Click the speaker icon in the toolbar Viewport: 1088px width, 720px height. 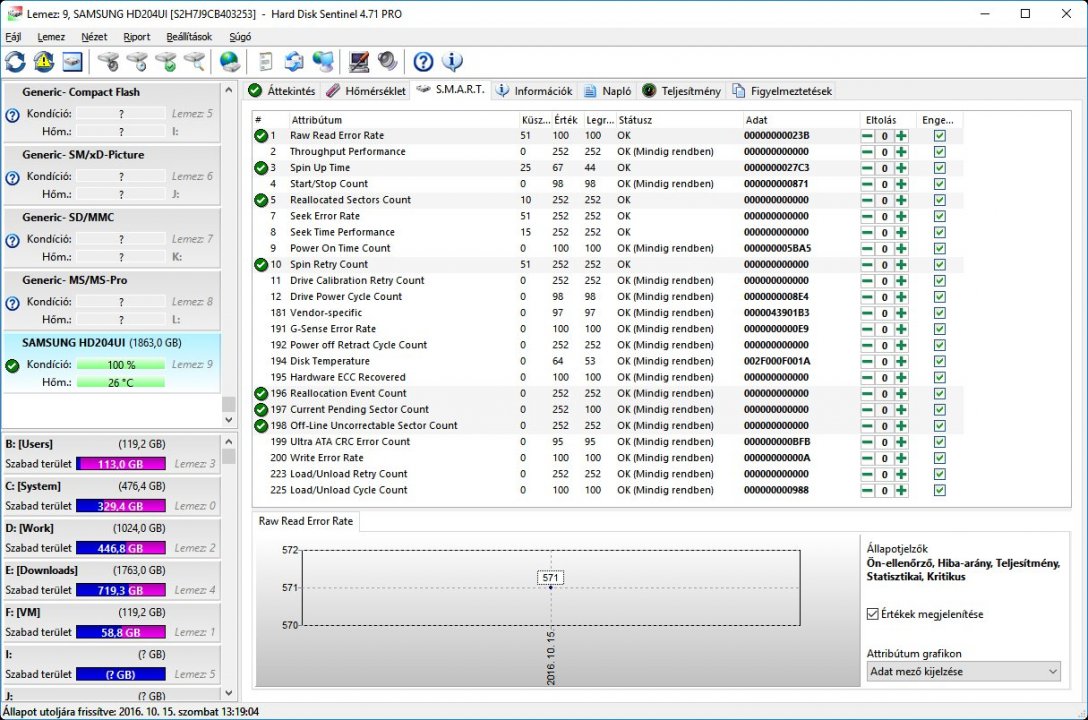coord(385,62)
